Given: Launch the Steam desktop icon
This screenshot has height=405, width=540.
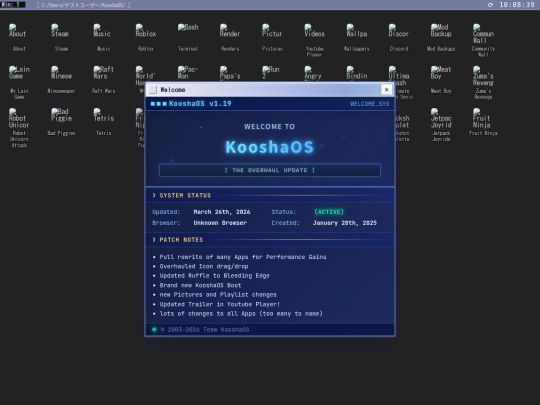Looking at the screenshot, I should (61, 38).
